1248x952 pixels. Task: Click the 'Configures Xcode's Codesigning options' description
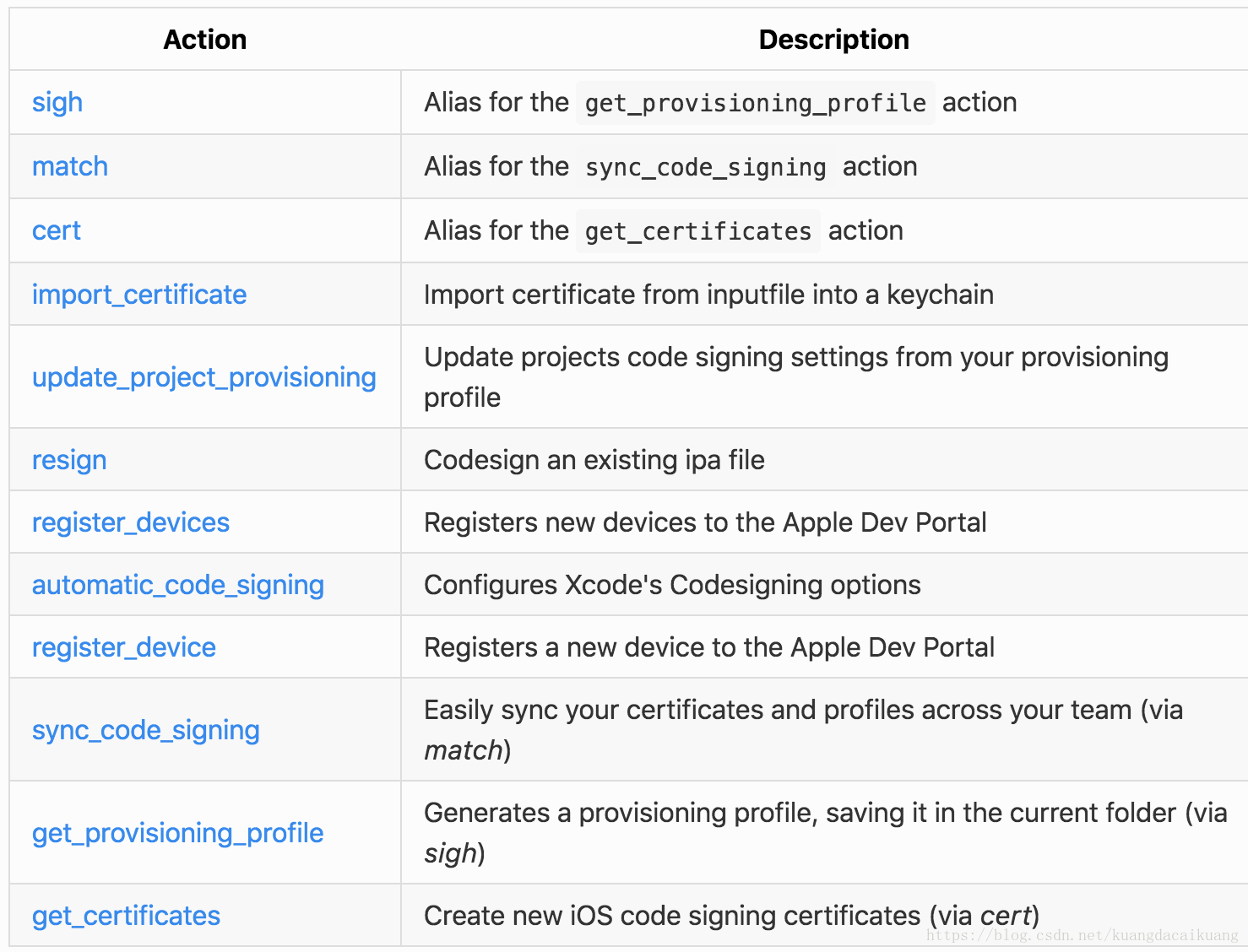click(672, 585)
